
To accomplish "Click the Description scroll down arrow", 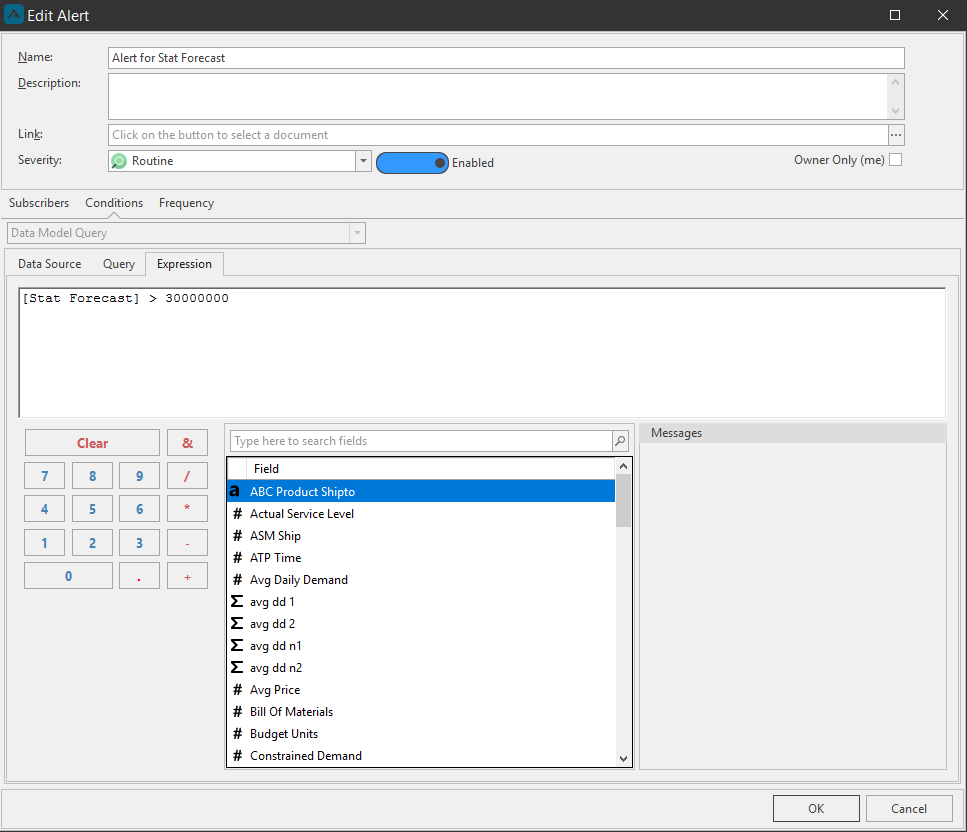I will click(895, 111).
